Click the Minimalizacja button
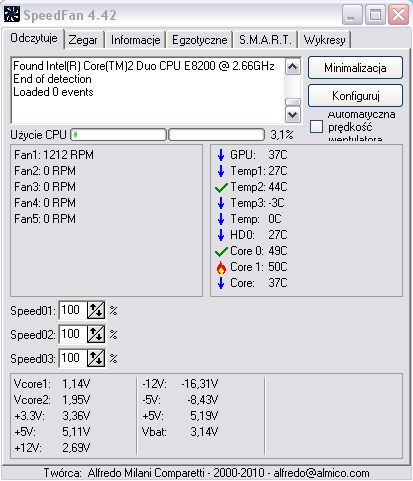The height and width of the screenshot is (481, 413). [355, 68]
